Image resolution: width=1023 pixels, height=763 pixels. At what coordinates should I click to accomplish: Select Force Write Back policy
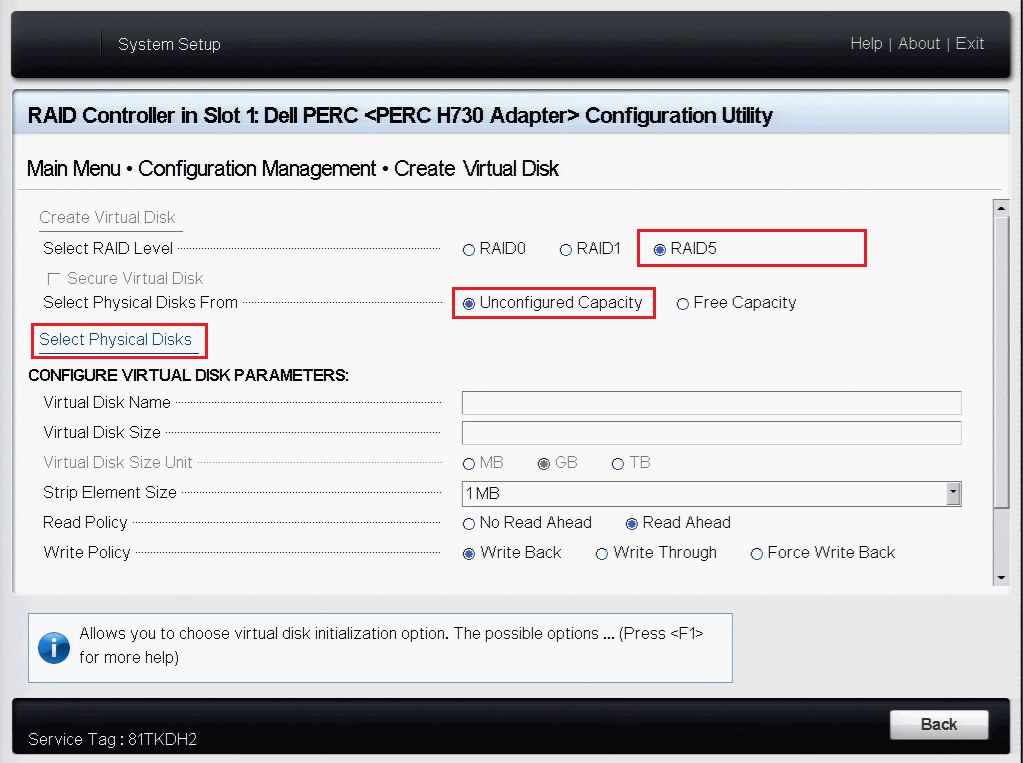pyautogui.click(x=757, y=553)
